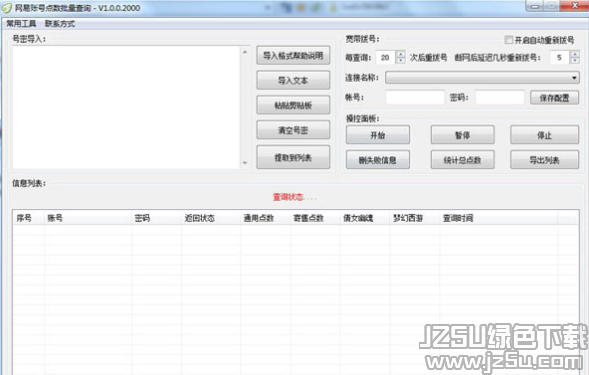The image size is (589, 375).
Task: Click 导入文本 button
Action: click(x=293, y=80)
